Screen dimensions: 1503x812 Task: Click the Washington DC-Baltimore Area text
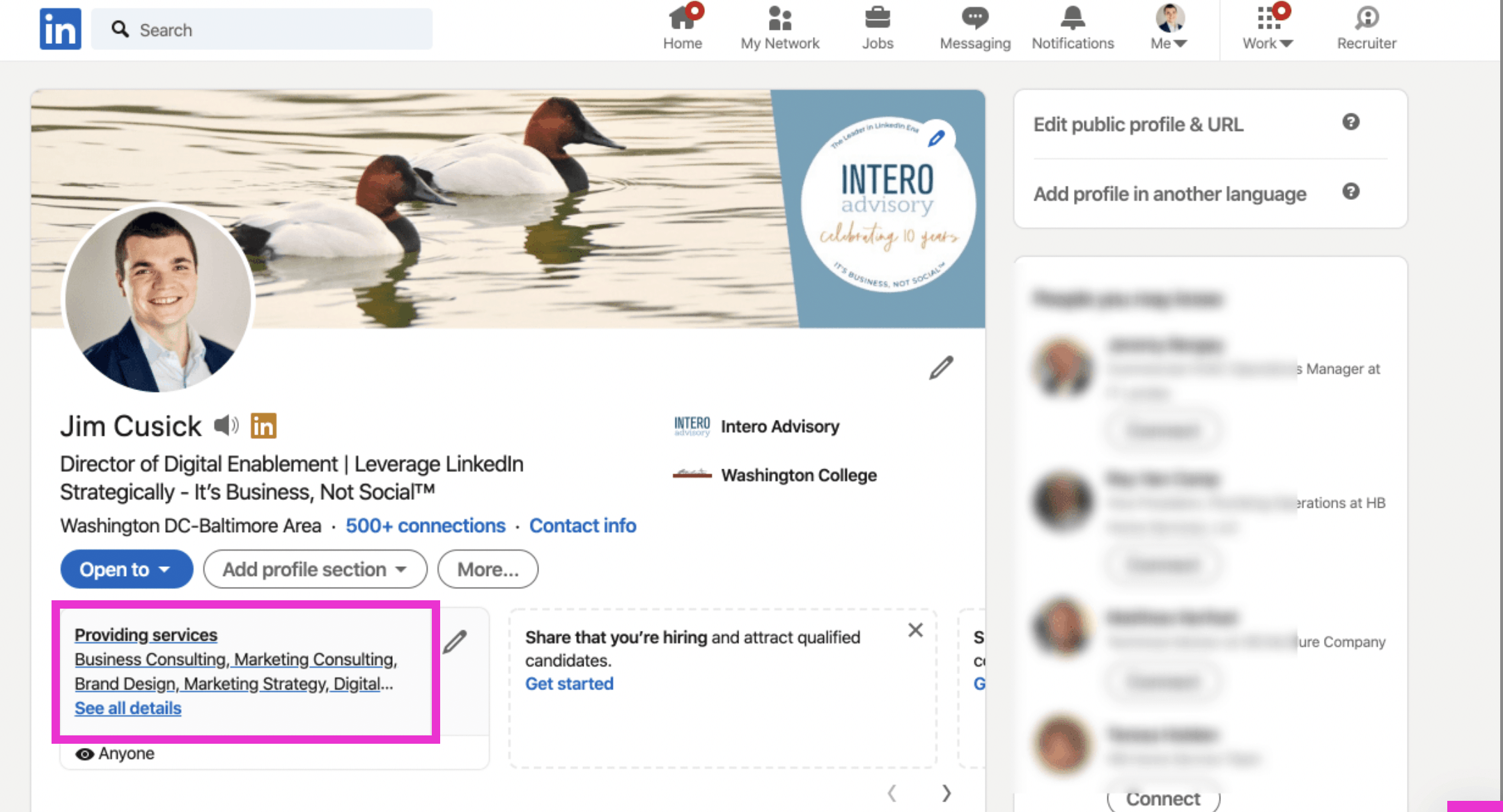(x=191, y=526)
